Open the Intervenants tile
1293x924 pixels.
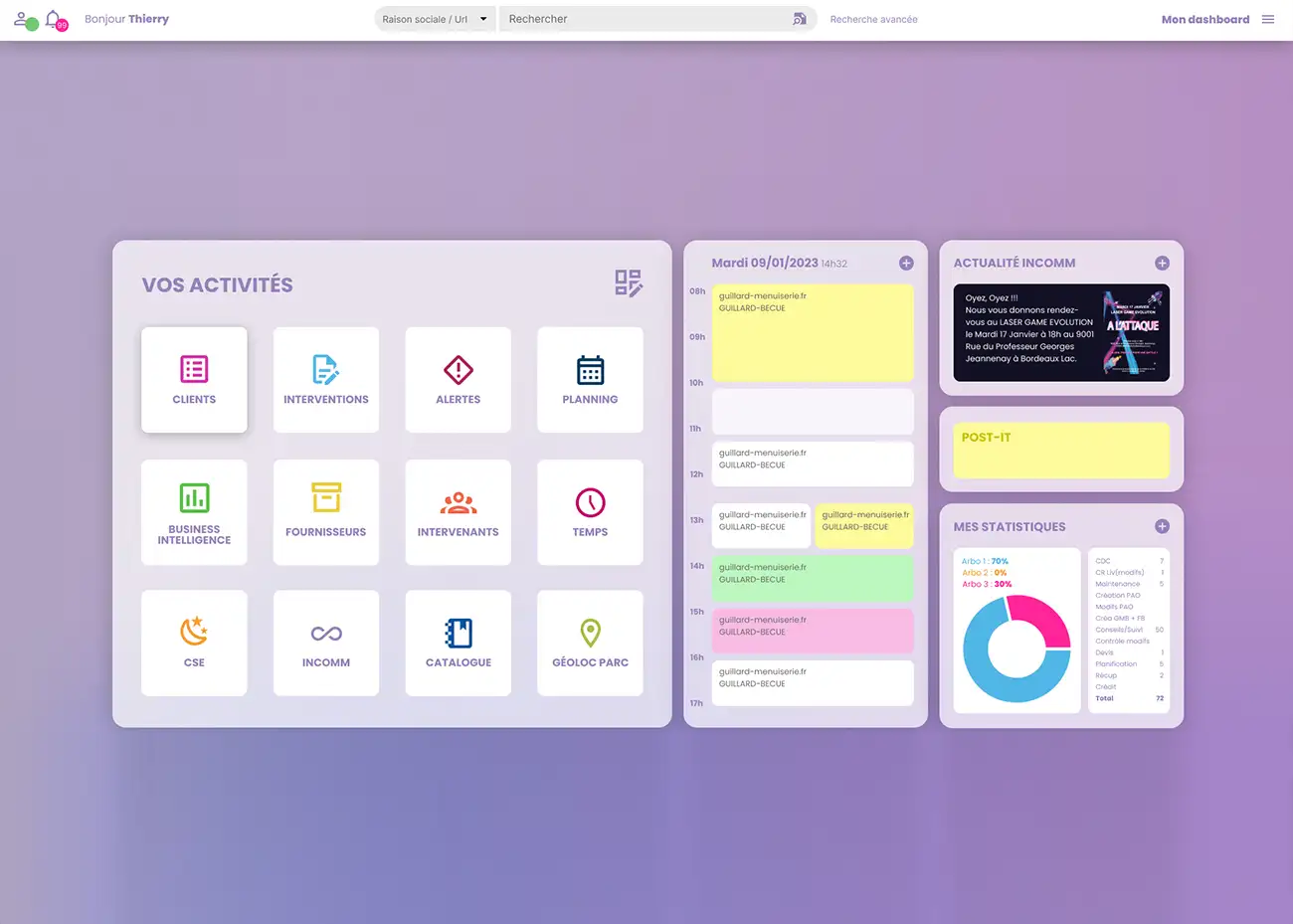(458, 512)
